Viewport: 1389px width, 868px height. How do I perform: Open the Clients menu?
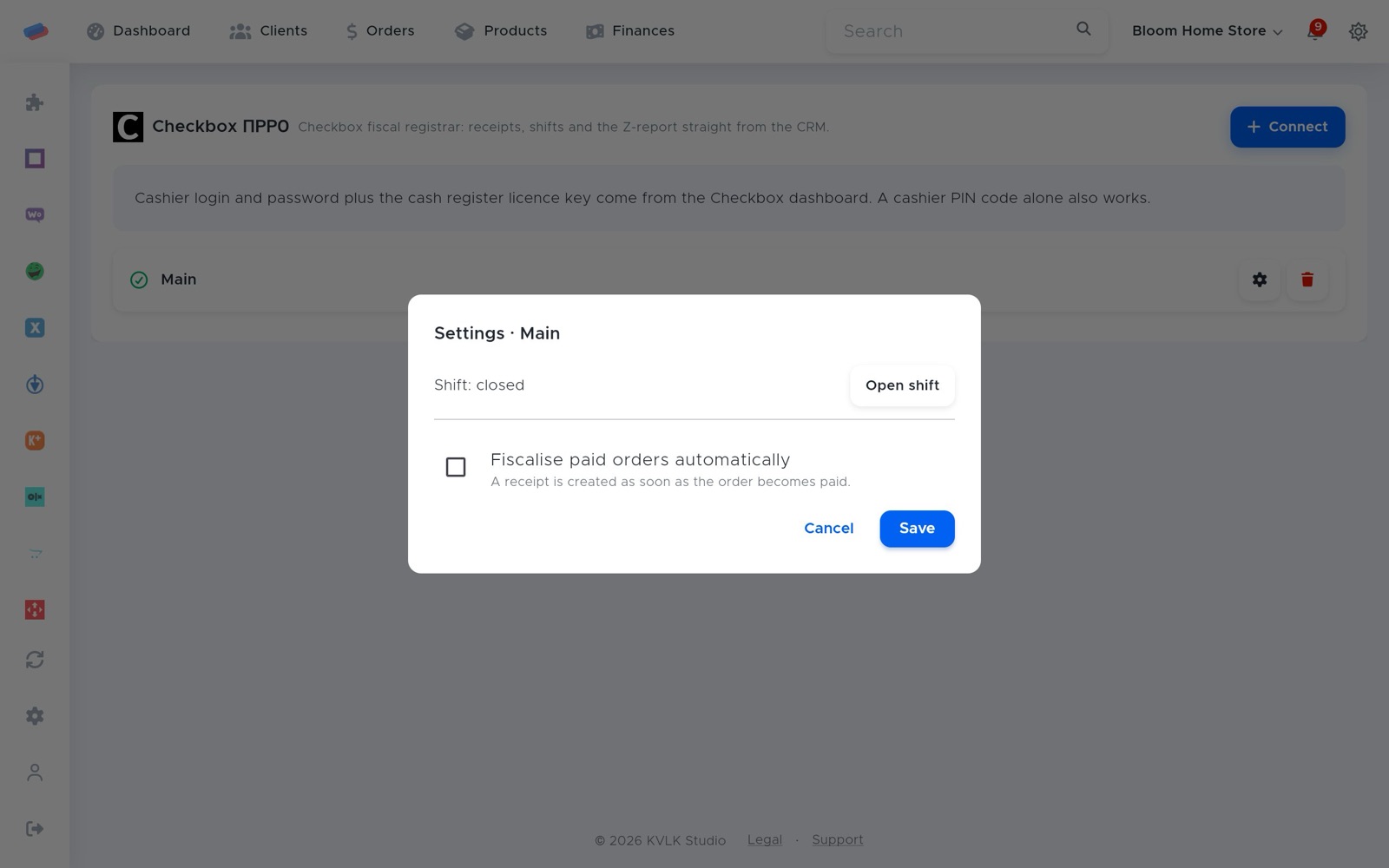(268, 31)
